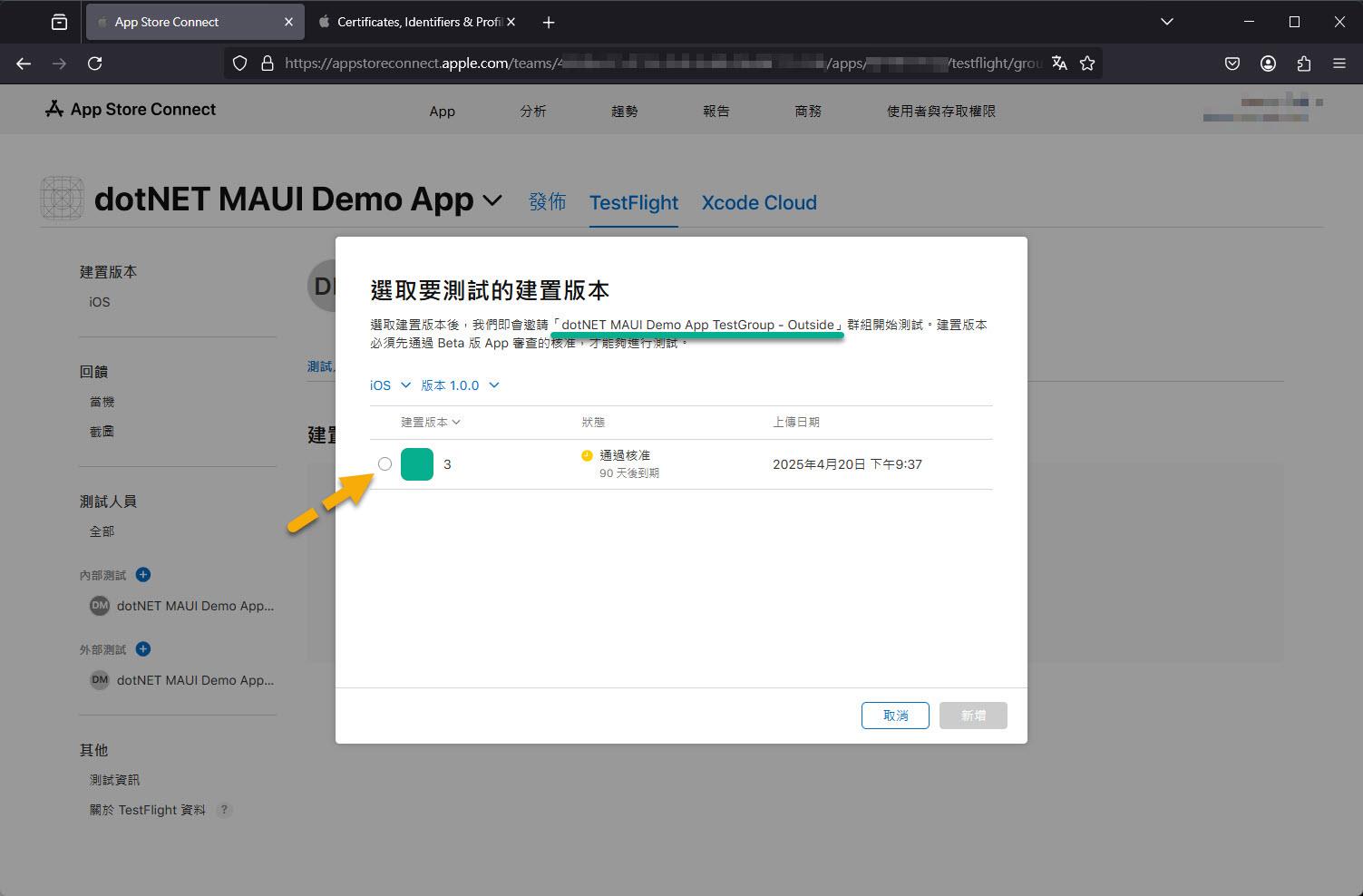The height and width of the screenshot is (896, 1363).
Task: Click the shield tracking protection icon
Action: point(239,63)
